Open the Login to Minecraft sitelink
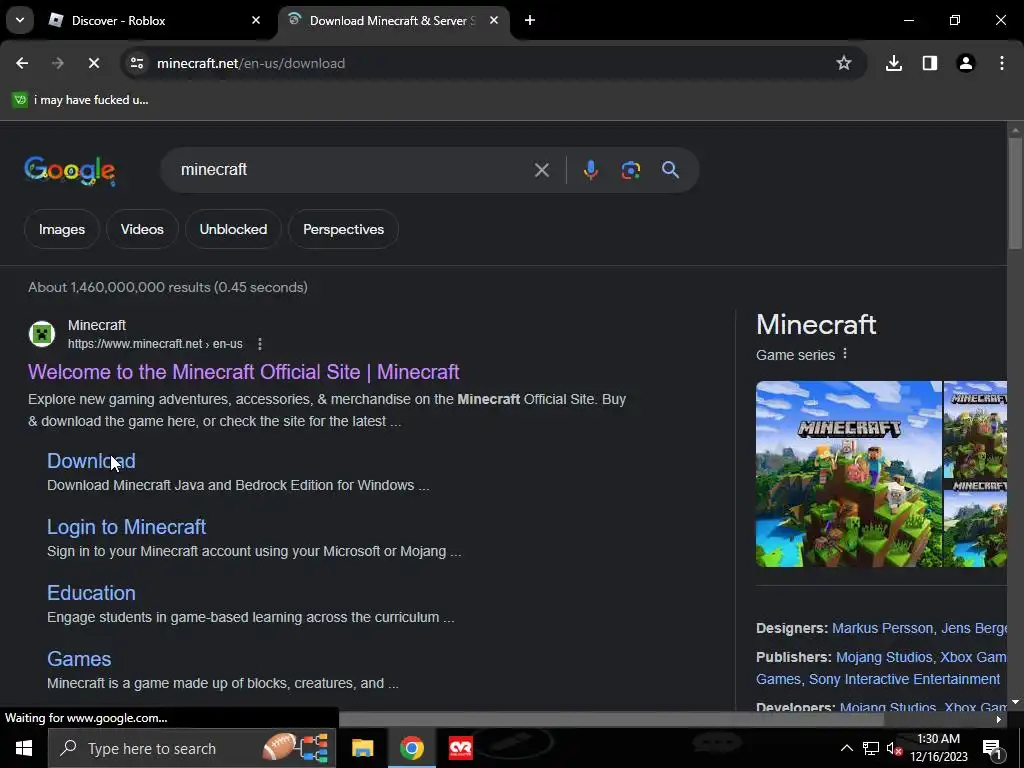The height and width of the screenshot is (768, 1024). click(x=127, y=527)
